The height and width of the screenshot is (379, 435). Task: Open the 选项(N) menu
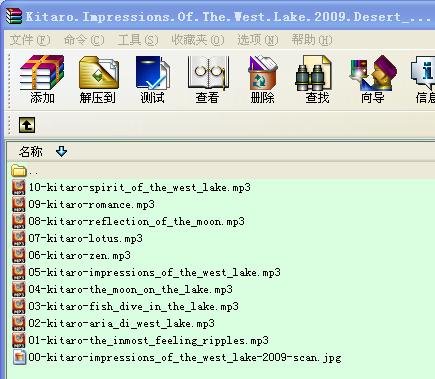[258, 40]
